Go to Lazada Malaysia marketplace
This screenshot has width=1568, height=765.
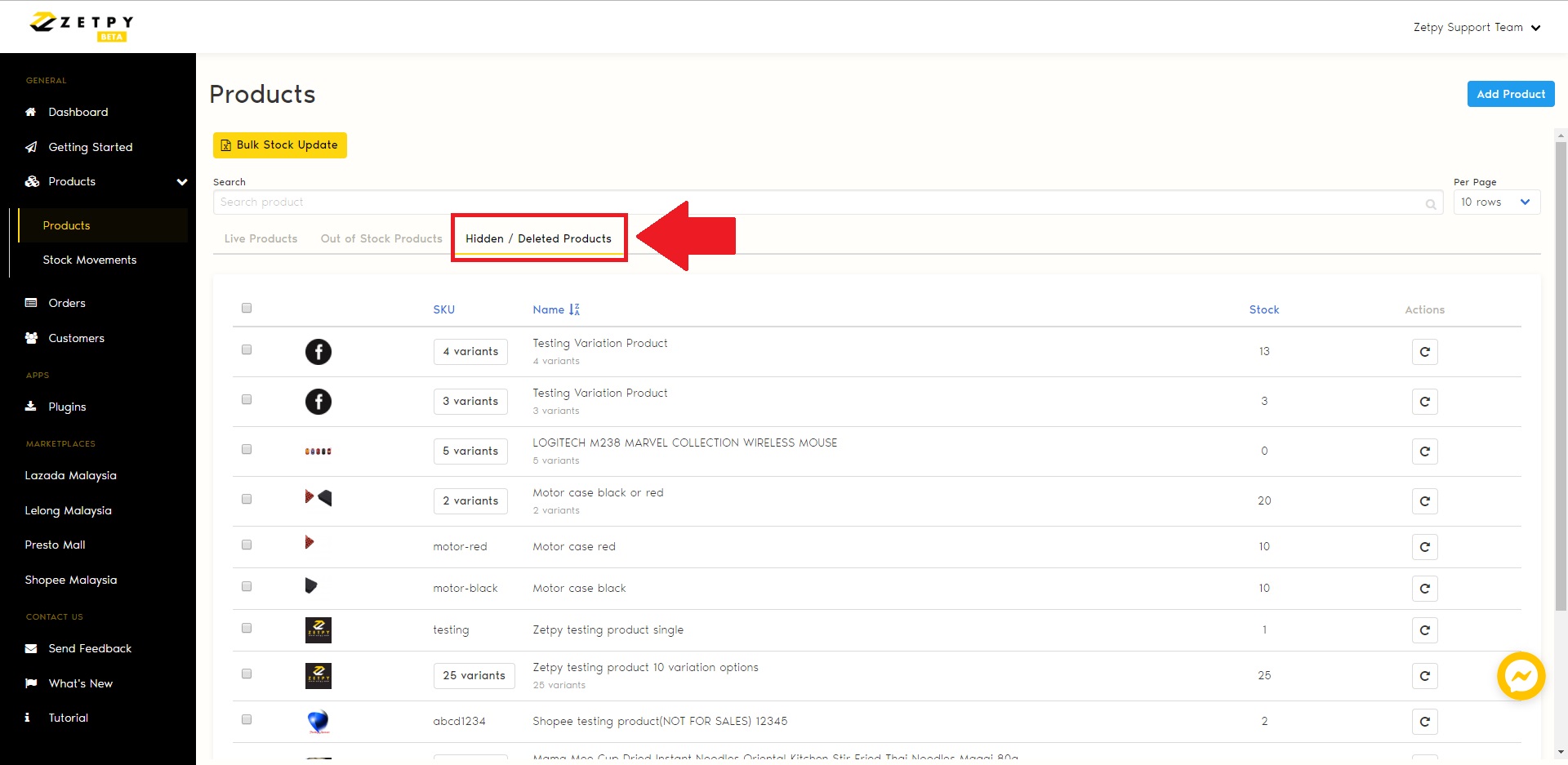[x=71, y=475]
